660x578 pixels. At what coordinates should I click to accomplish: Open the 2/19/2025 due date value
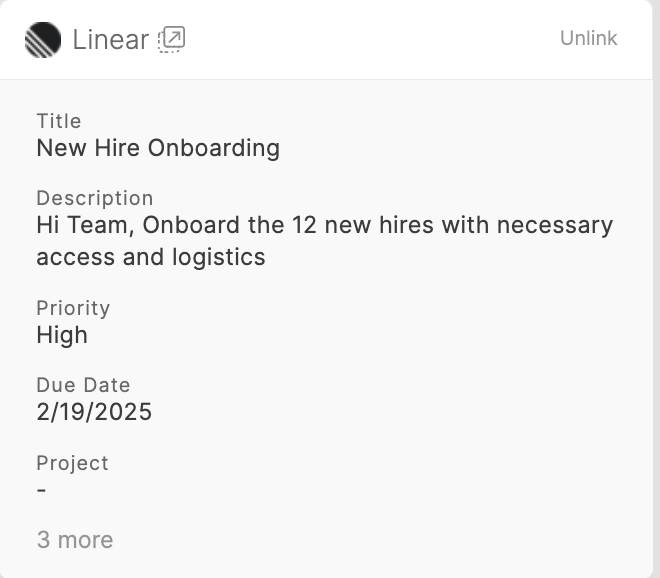point(94,412)
